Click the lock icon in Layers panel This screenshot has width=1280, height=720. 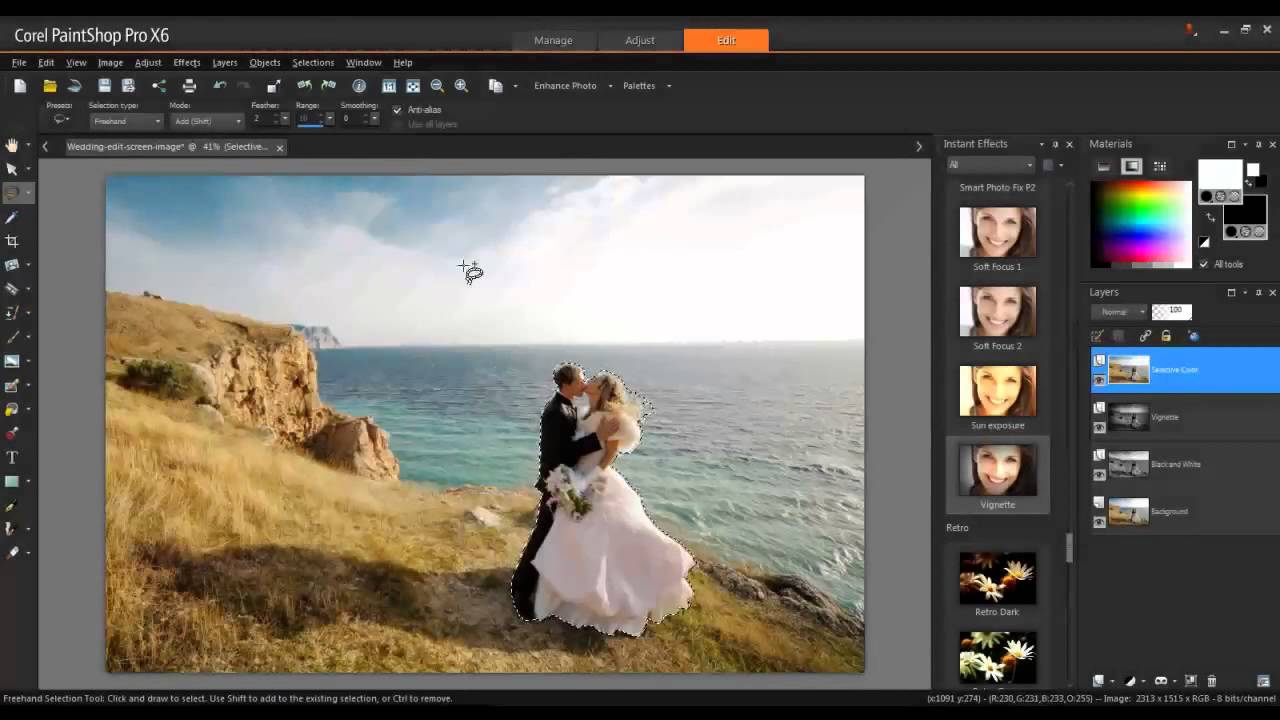point(1166,336)
